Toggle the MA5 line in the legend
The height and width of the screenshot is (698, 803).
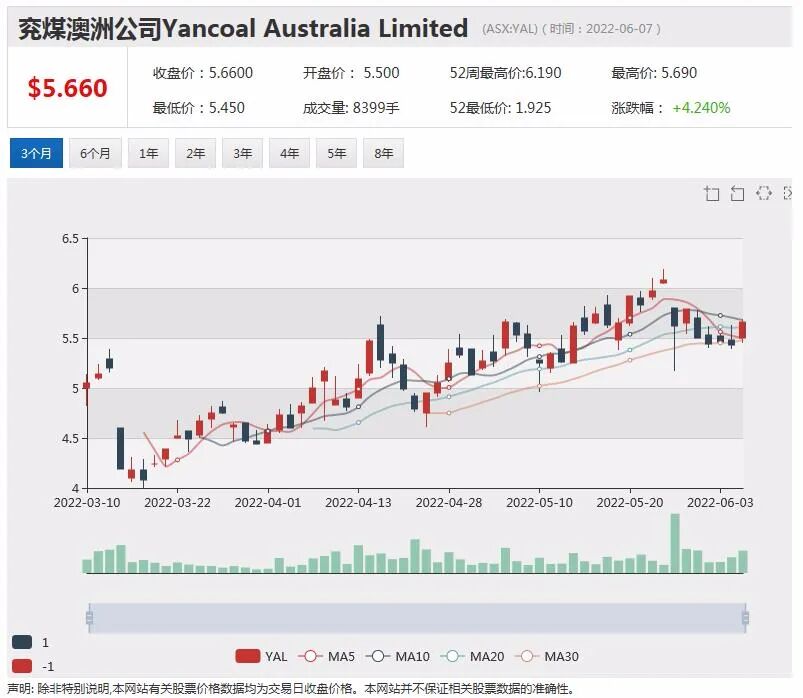(x=327, y=656)
